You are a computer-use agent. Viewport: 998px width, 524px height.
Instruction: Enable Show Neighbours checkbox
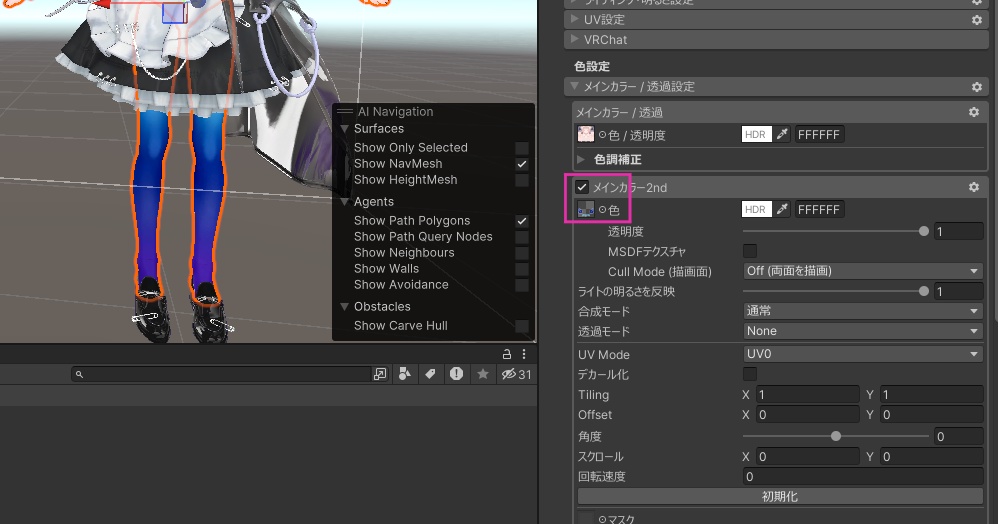click(522, 253)
